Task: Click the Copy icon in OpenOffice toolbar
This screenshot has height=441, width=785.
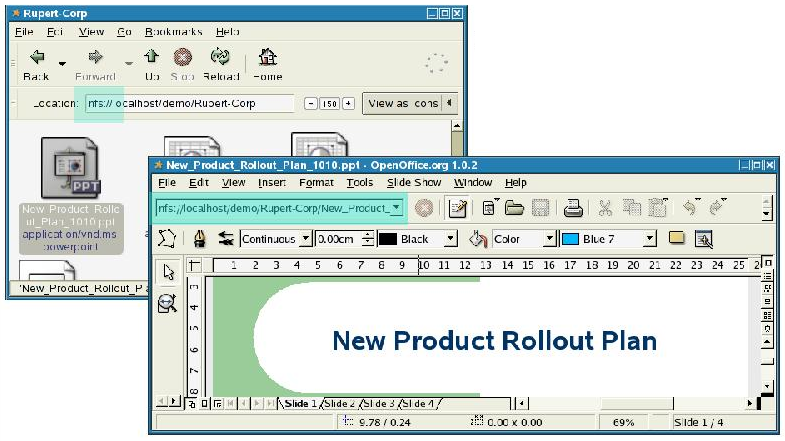Action: (631, 208)
